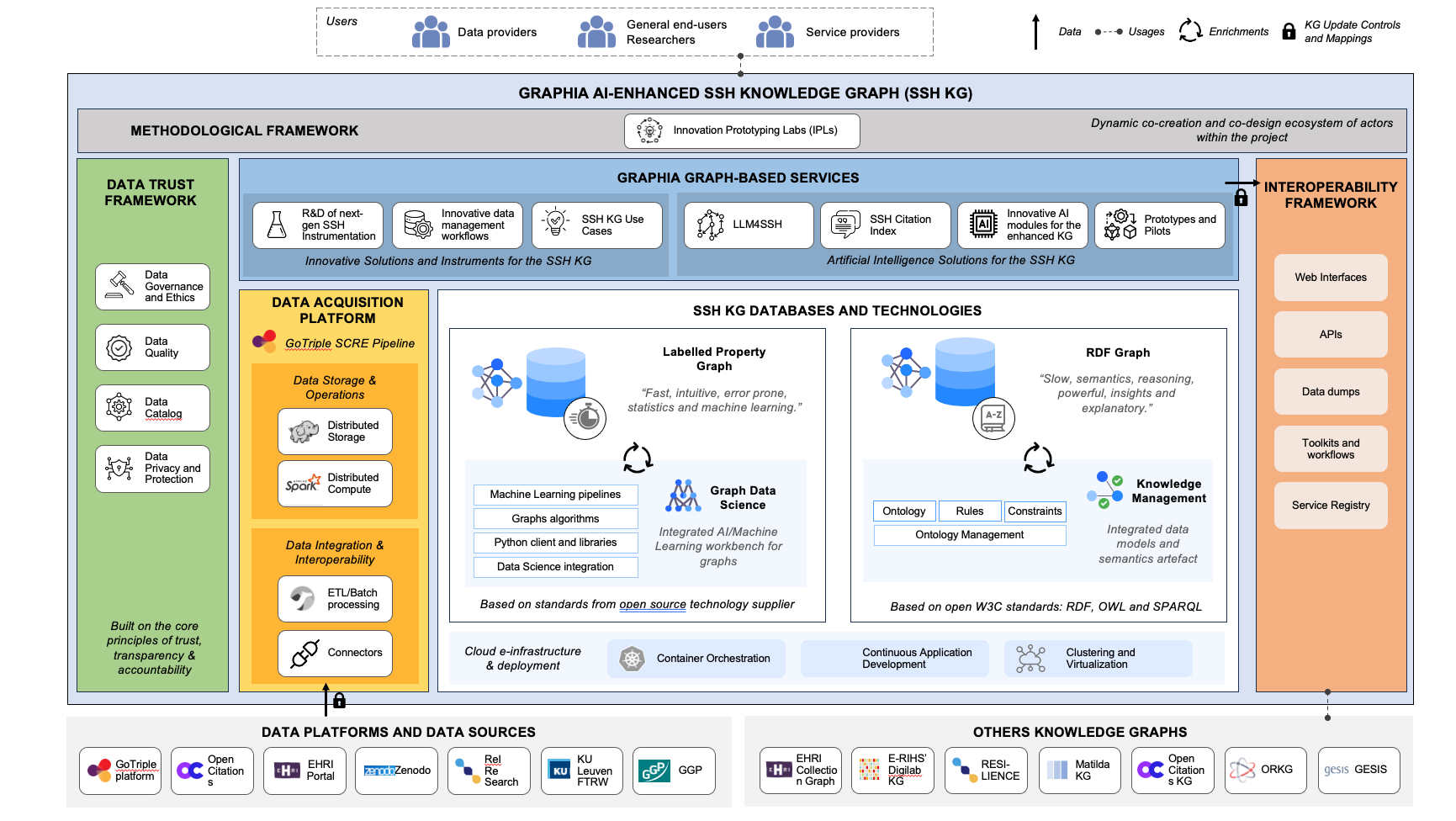Click the Data Governance and Ethics gavel icon
The height and width of the screenshot is (821, 1456).
(x=119, y=286)
